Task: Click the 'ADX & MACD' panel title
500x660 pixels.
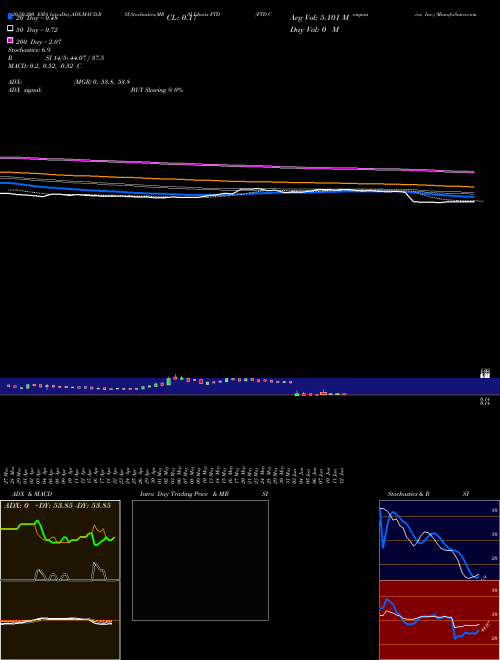Action: point(32,494)
